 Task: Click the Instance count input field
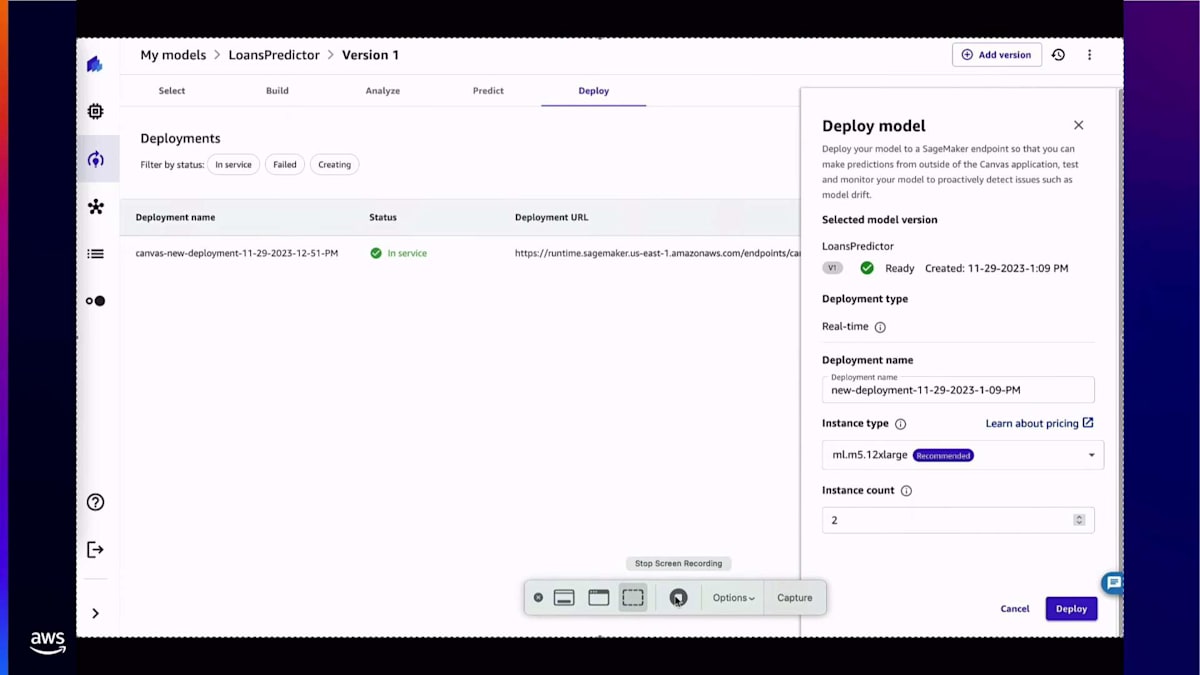(x=958, y=520)
